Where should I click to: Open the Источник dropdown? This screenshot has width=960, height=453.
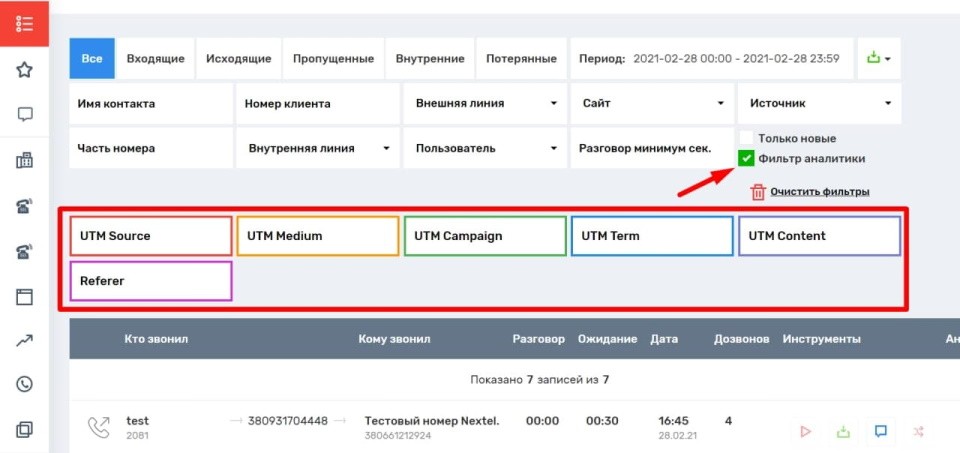coord(819,104)
